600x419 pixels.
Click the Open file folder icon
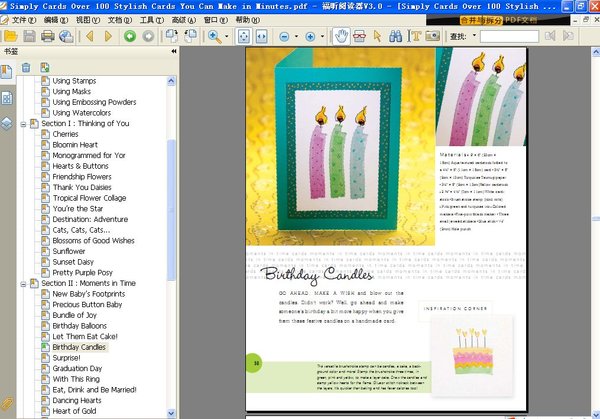10,36
